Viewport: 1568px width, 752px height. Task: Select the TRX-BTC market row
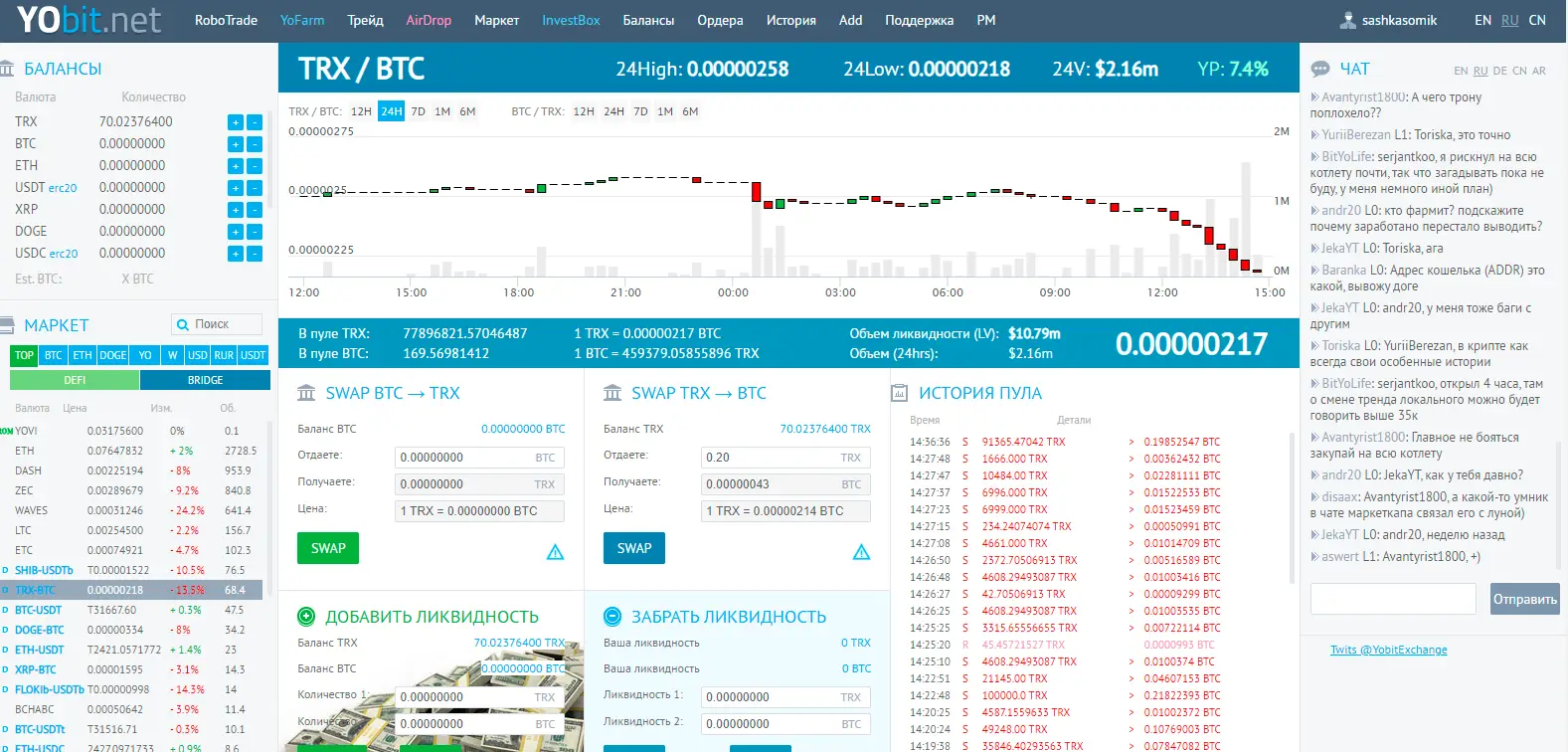[x=131, y=590]
